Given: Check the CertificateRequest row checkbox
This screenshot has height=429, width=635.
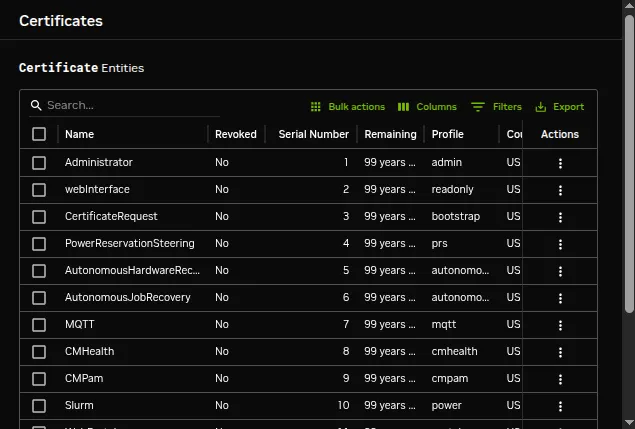Looking at the screenshot, I should point(39,217).
